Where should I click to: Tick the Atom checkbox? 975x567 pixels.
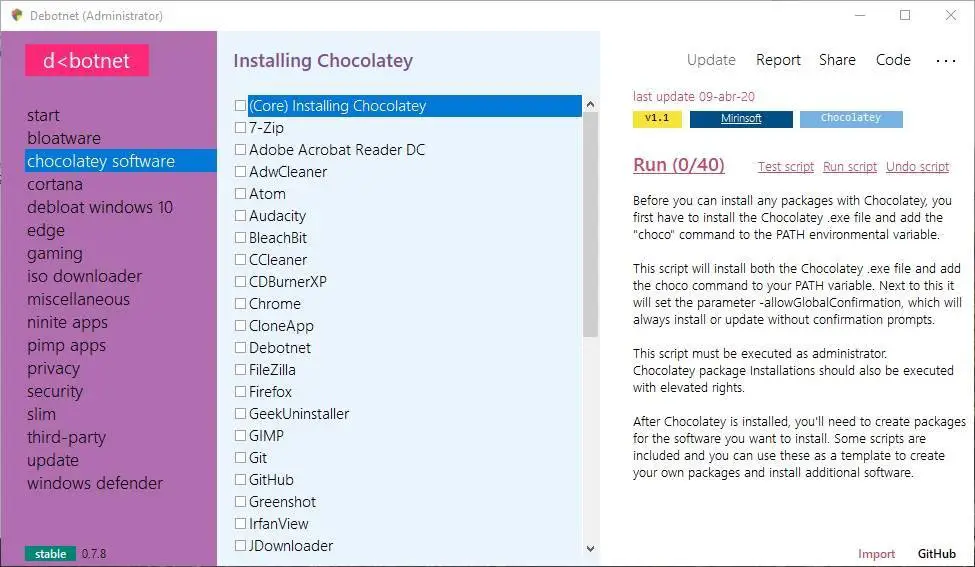(x=240, y=193)
